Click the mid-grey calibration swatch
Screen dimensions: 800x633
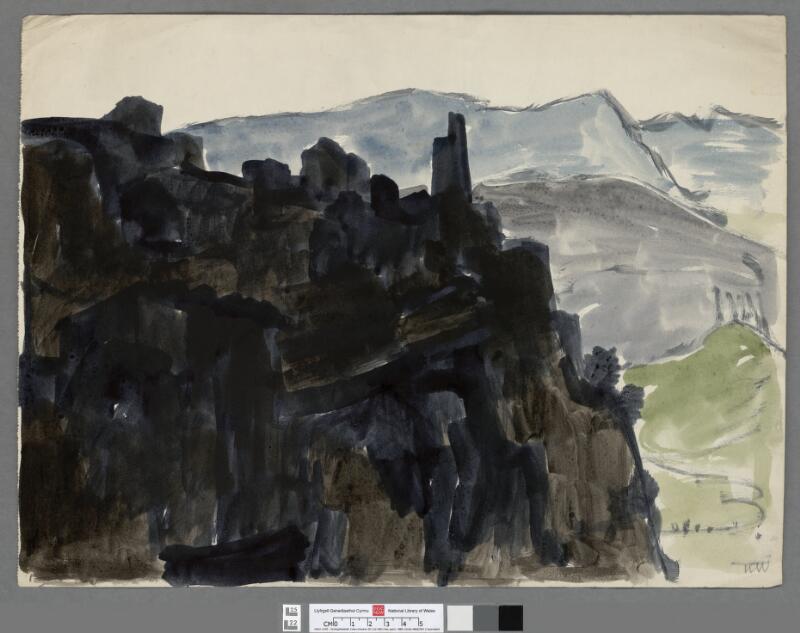click(x=486, y=618)
